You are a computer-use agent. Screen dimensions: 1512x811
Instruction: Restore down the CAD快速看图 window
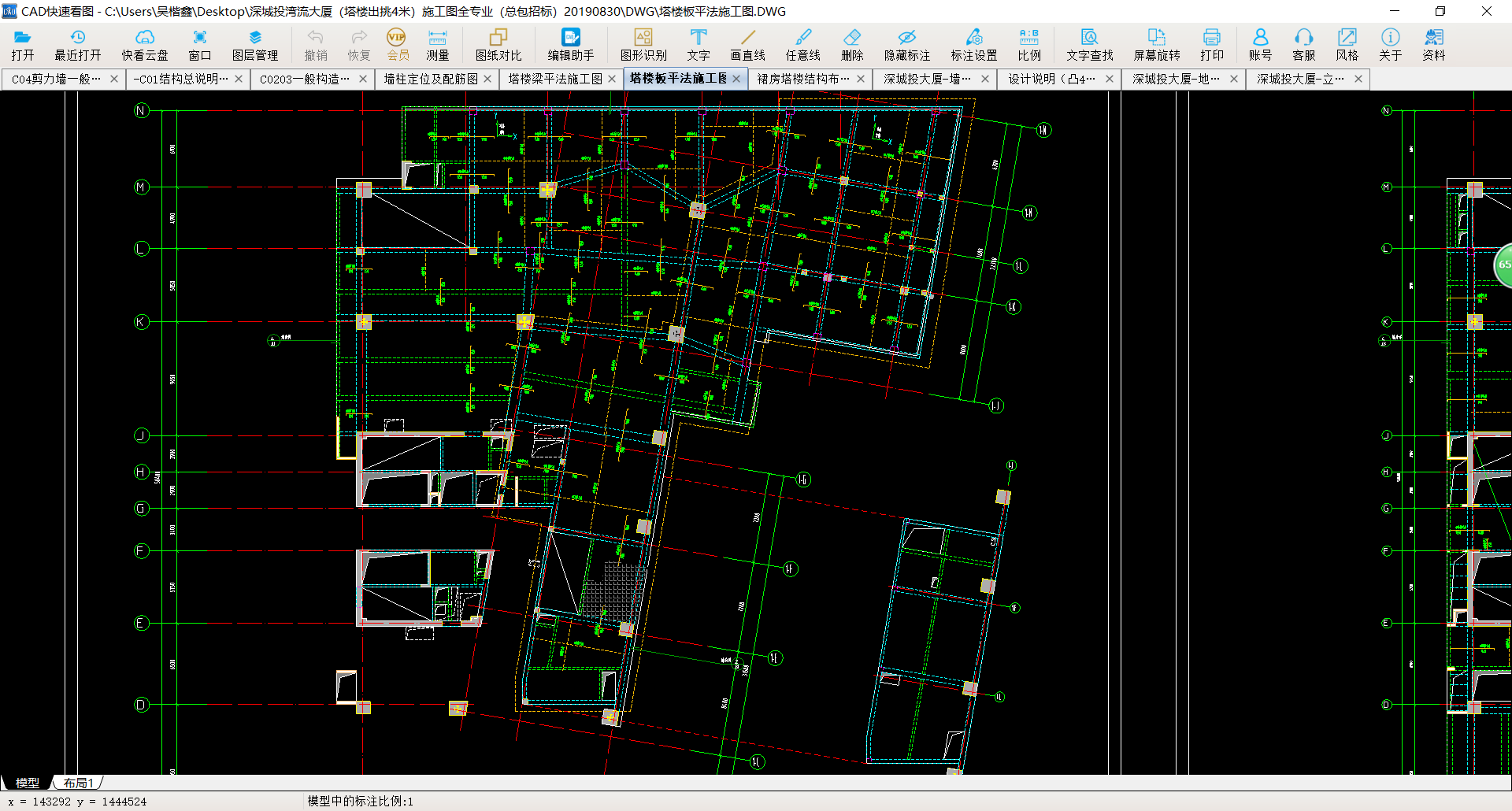point(1440,11)
